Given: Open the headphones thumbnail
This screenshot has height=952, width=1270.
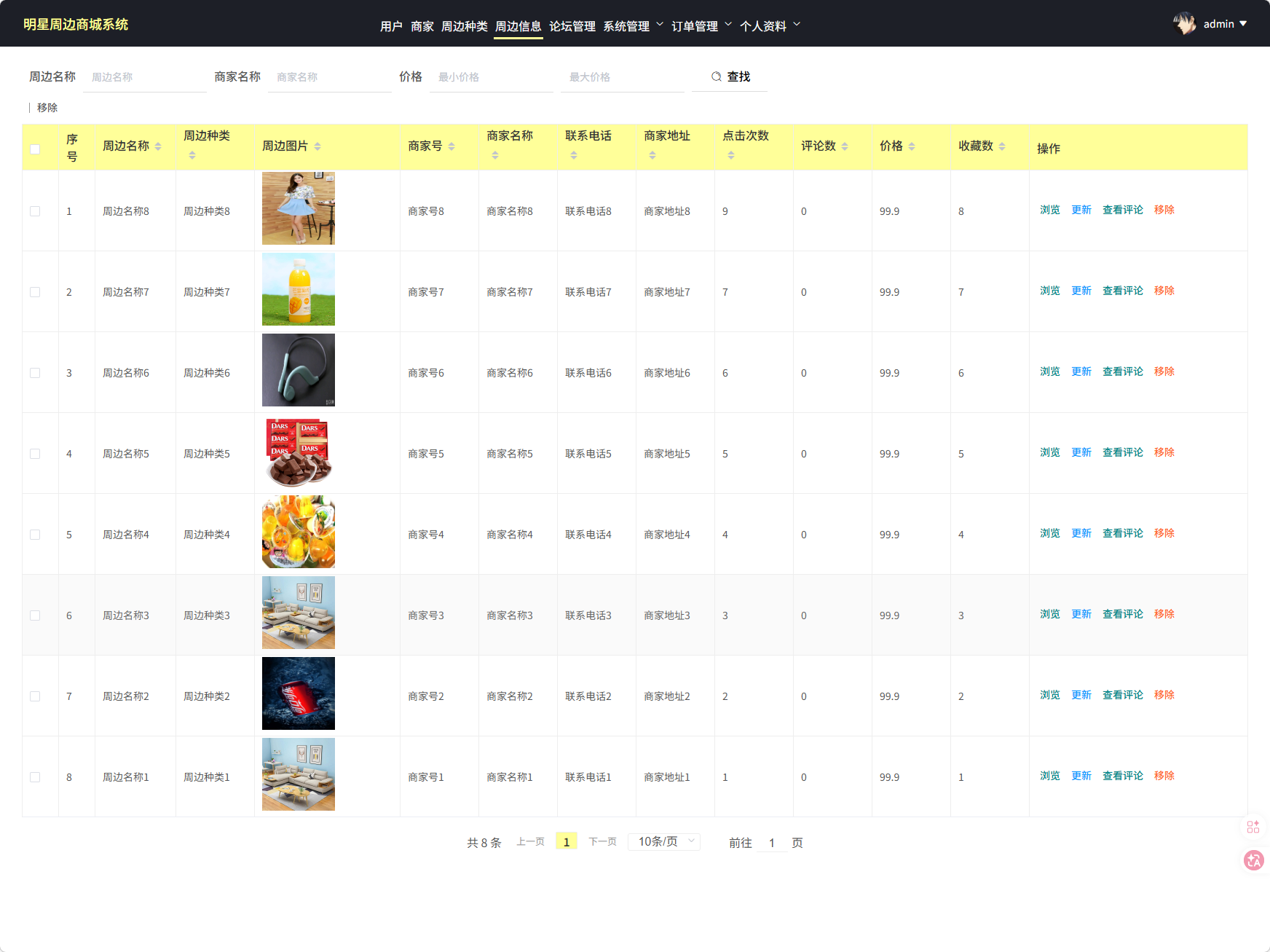Looking at the screenshot, I should (x=299, y=370).
